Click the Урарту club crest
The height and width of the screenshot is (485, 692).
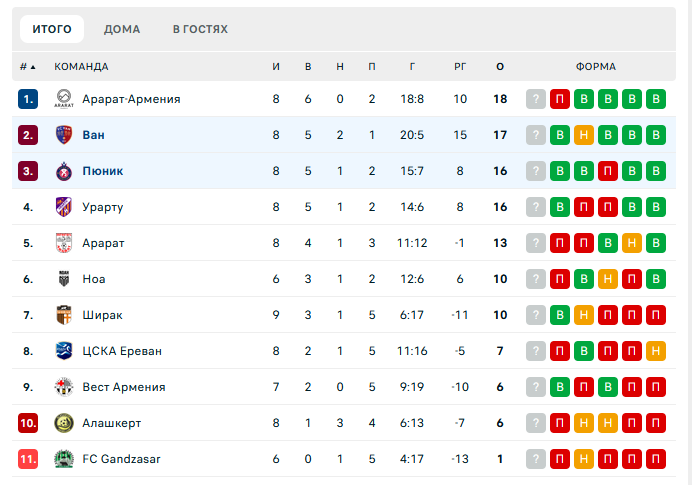[x=64, y=207]
